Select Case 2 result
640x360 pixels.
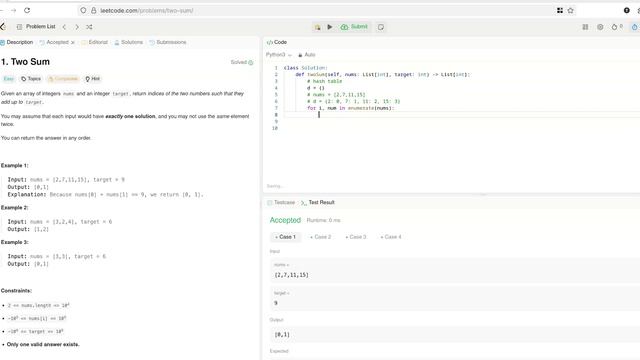(x=320, y=237)
